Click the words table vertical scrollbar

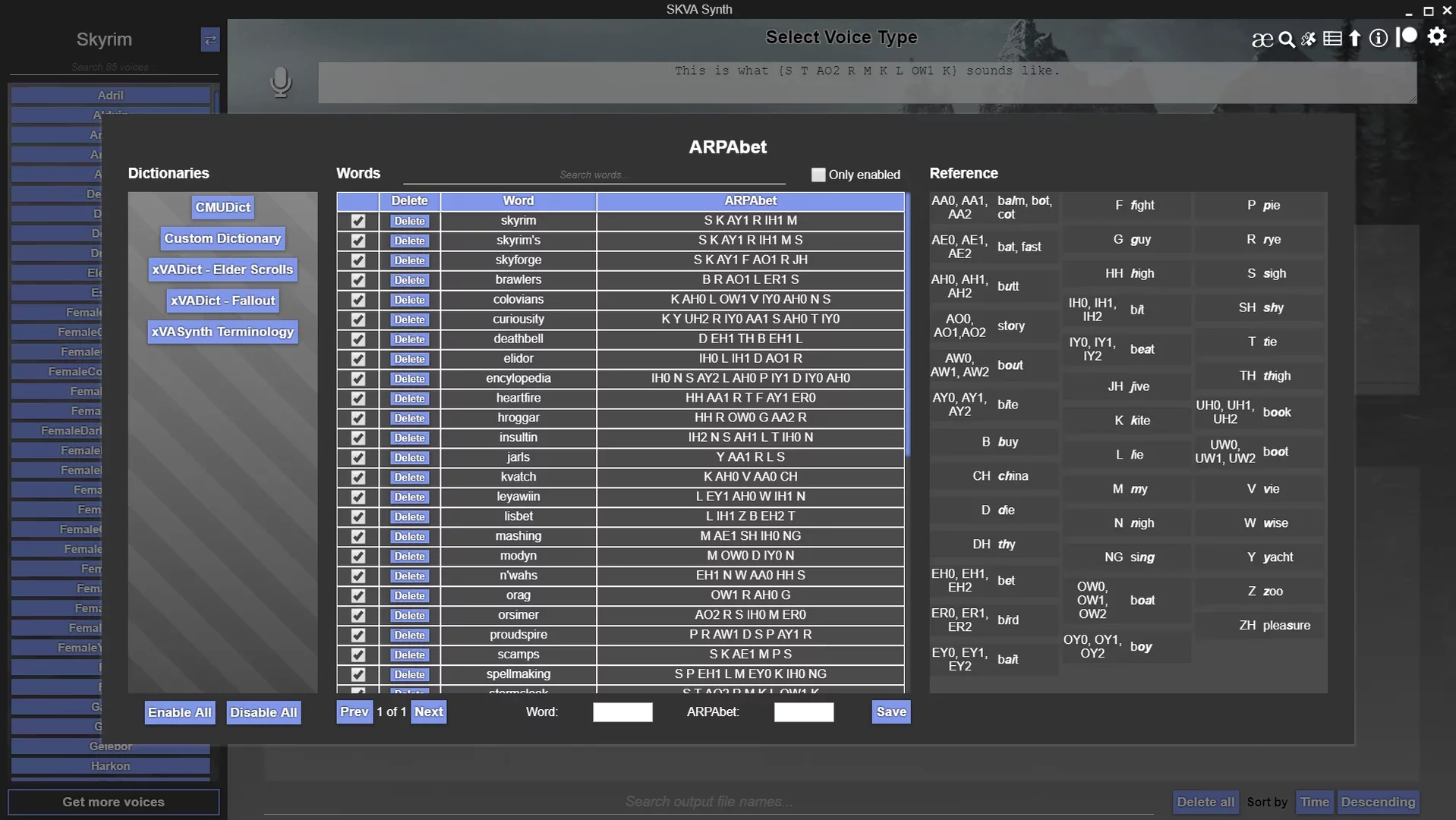[908, 325]
